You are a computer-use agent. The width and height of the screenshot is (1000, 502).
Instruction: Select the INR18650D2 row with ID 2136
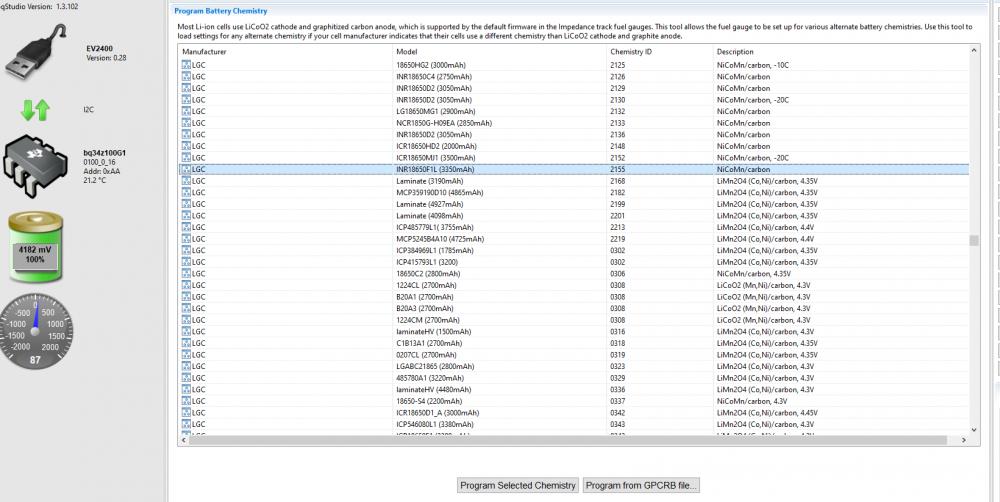click(573, 135)
